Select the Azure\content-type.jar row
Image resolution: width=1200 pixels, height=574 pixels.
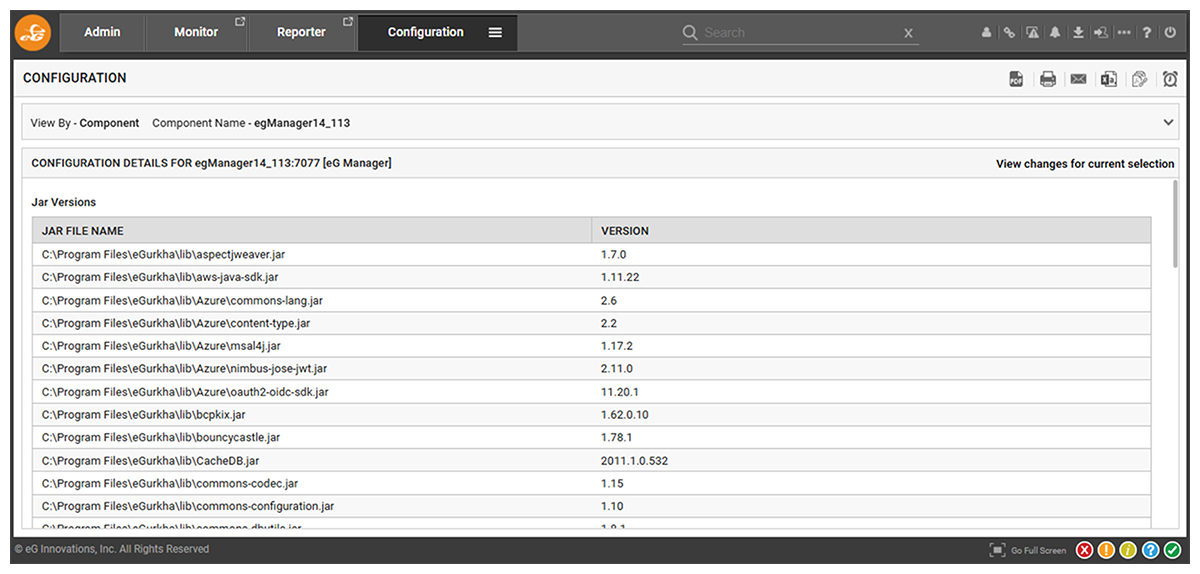tap(592, 324)
